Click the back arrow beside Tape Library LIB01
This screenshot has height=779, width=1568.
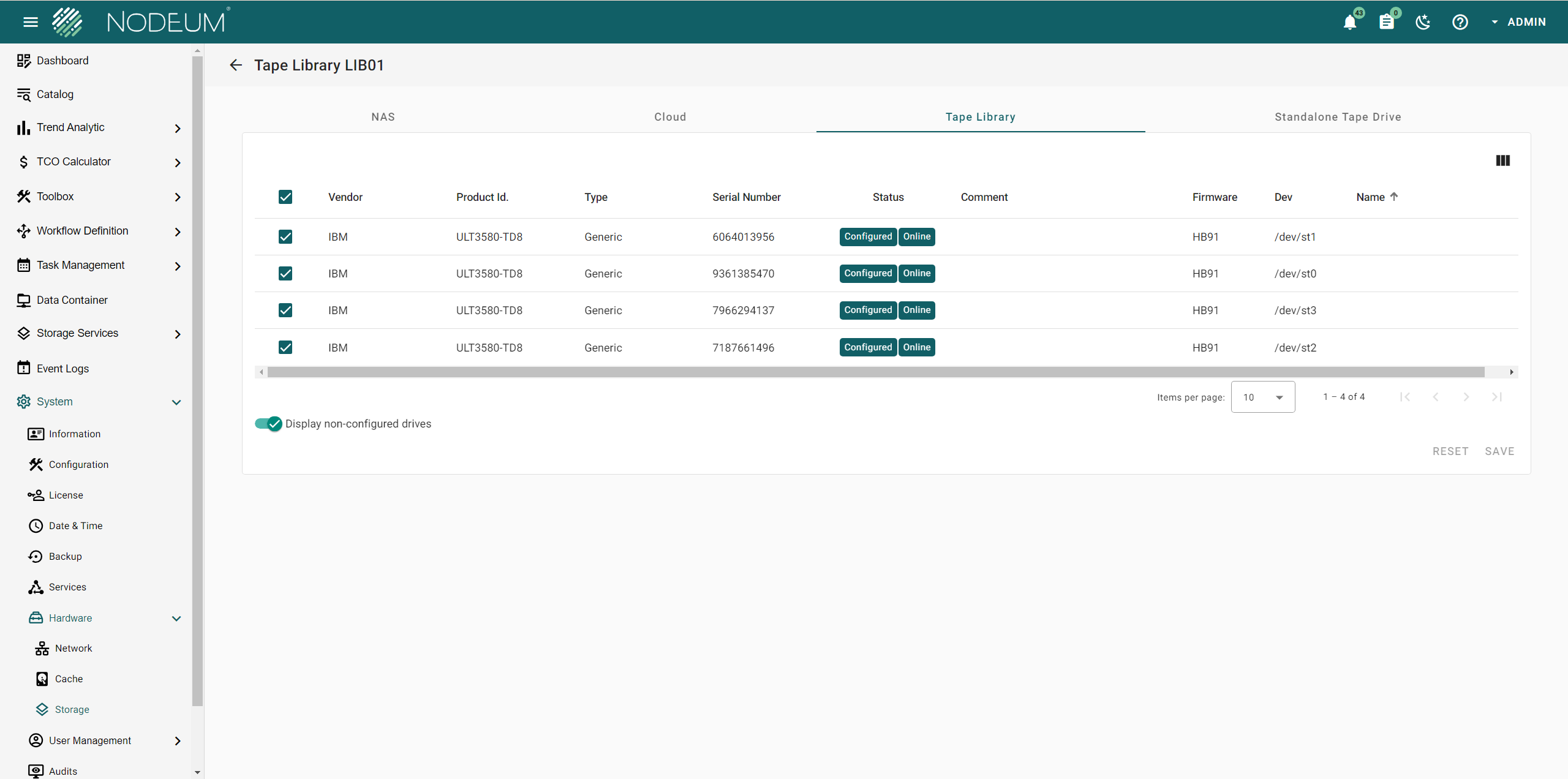pyautogui.click(x=236, y=65)
